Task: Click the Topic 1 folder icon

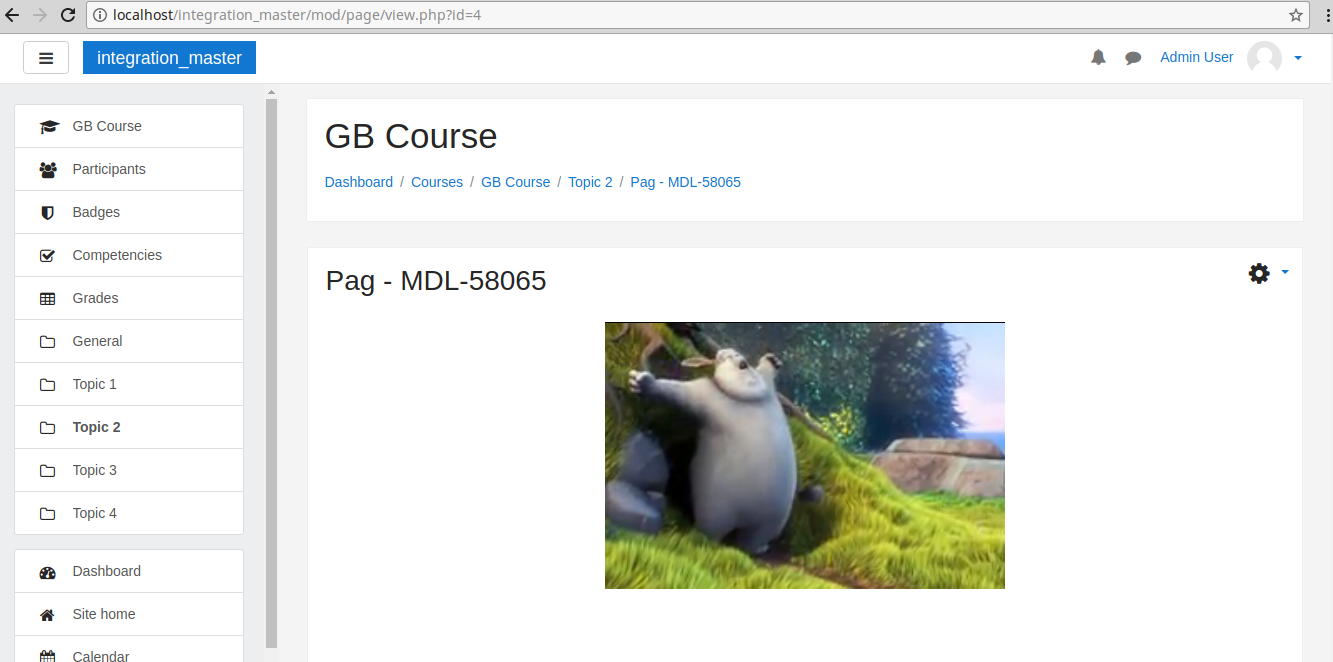Action: click(x=47, y=384)
